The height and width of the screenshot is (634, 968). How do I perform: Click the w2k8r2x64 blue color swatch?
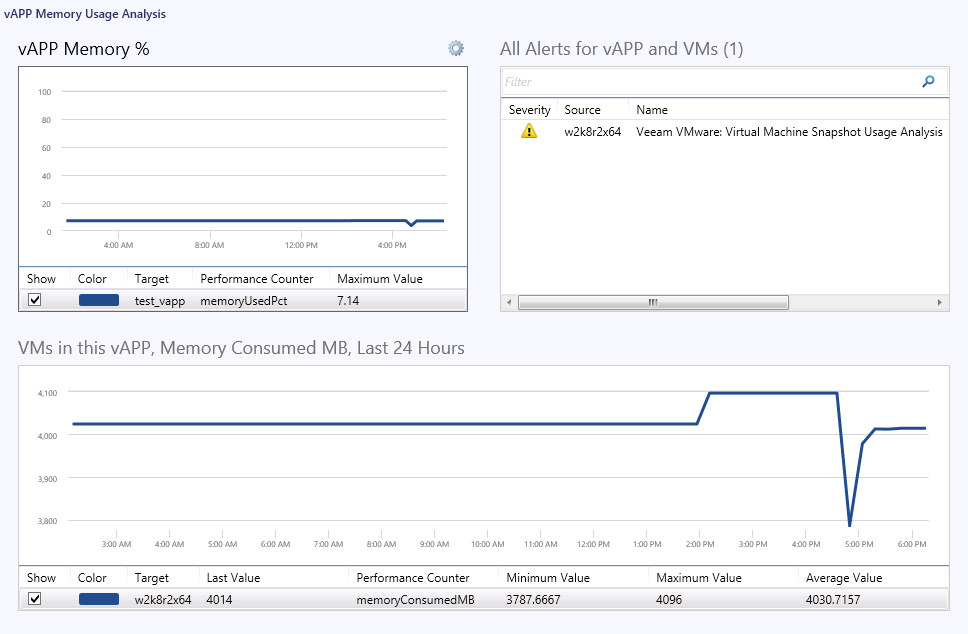(x=99, y=599)
